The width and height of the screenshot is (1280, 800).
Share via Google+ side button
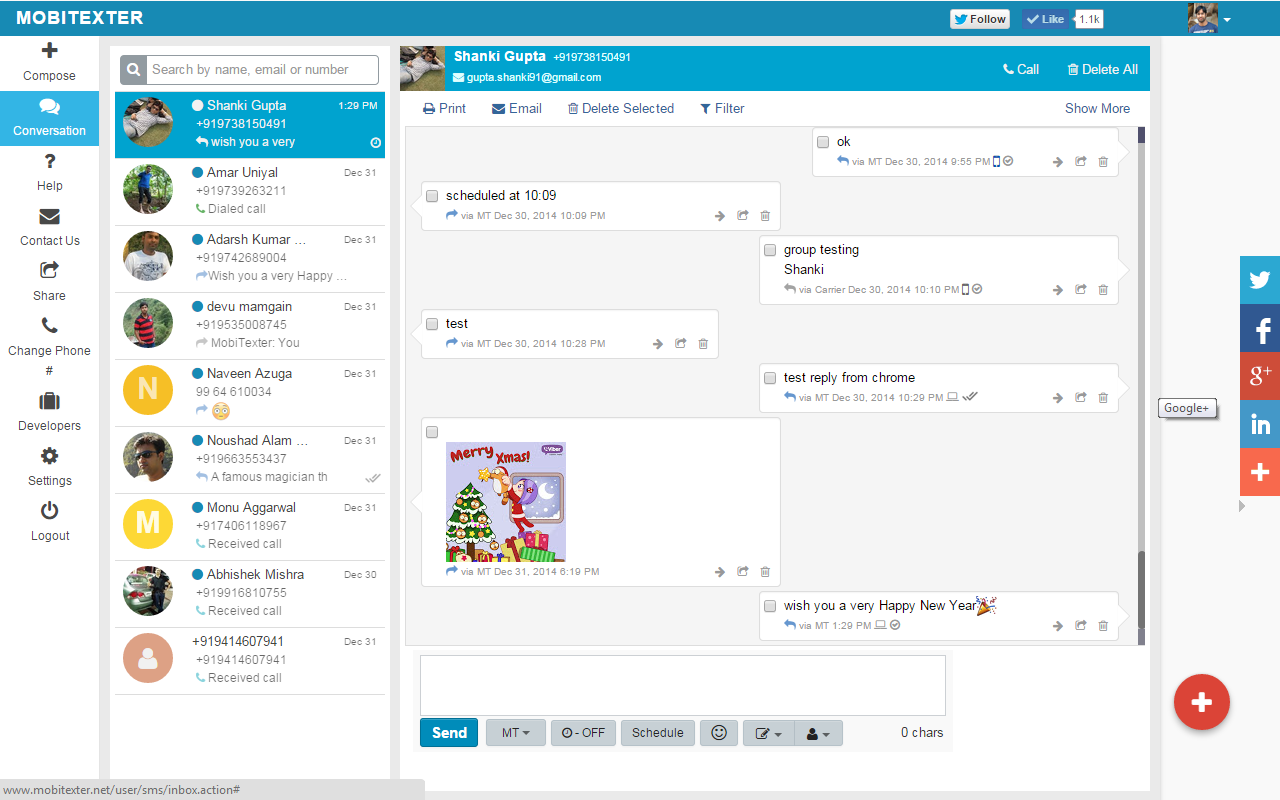click(1260, 376)
